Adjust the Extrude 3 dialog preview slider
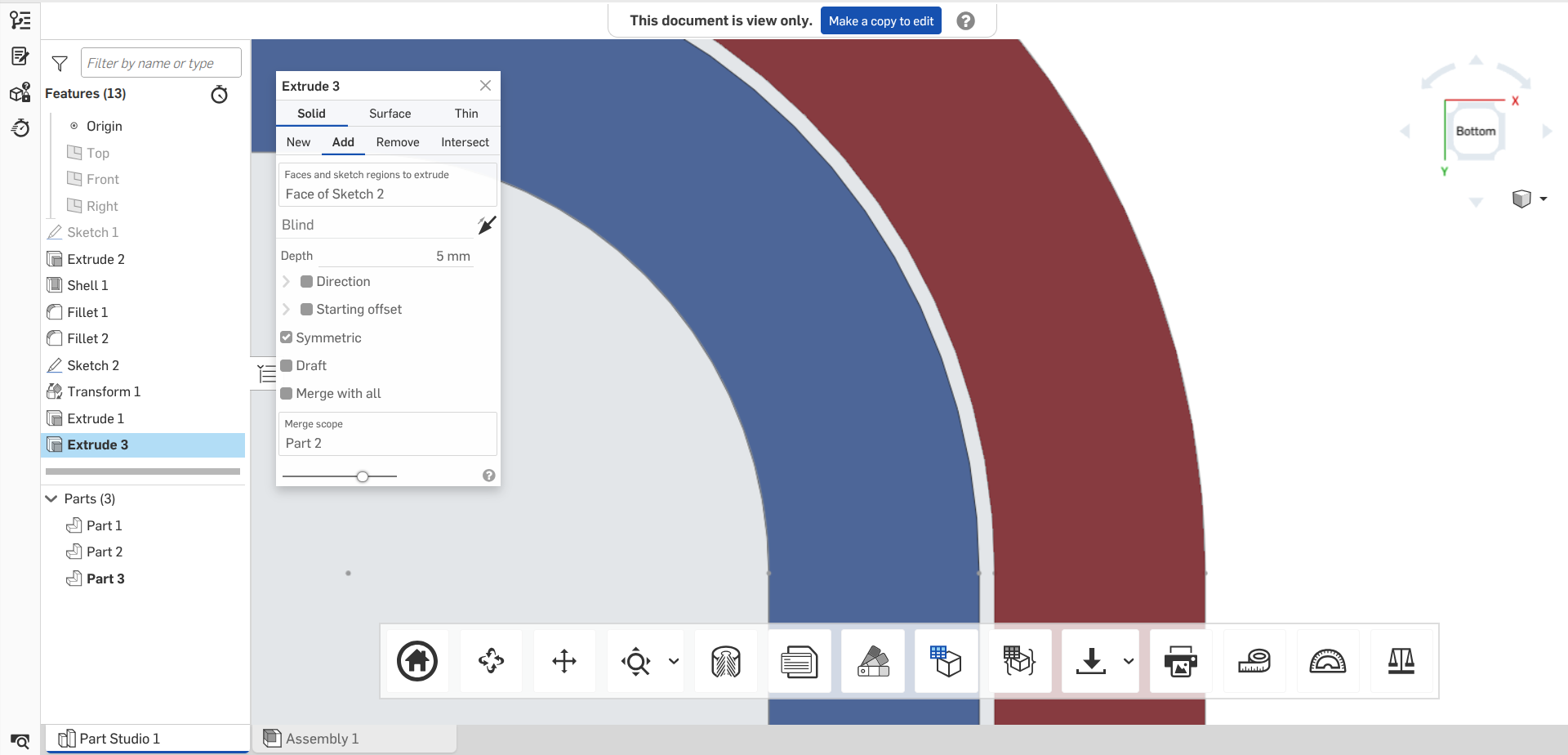The image size is (1568, 755). (x=363, y=476)
